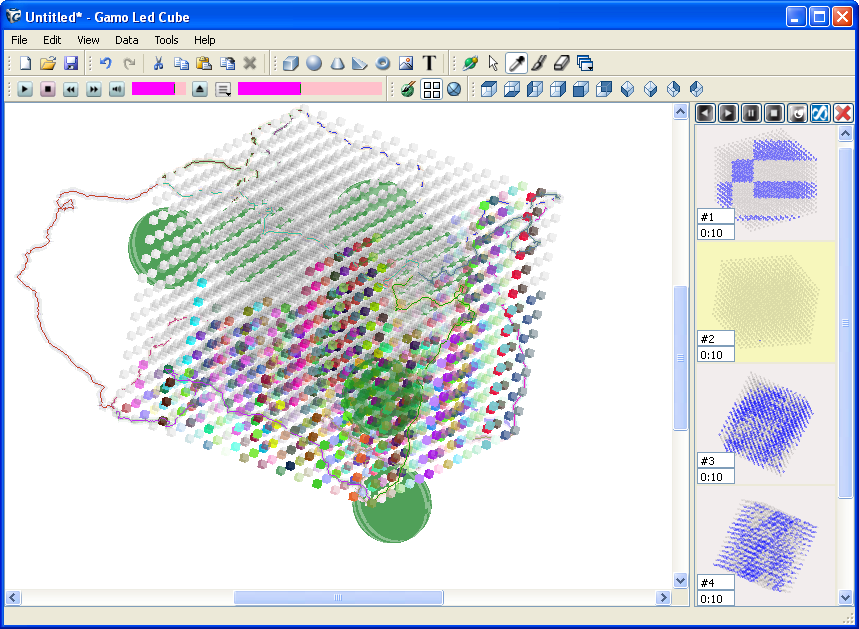Select the arrow pointer tool
The height and width of the screenshot is (629, 859).
point(493,64)
